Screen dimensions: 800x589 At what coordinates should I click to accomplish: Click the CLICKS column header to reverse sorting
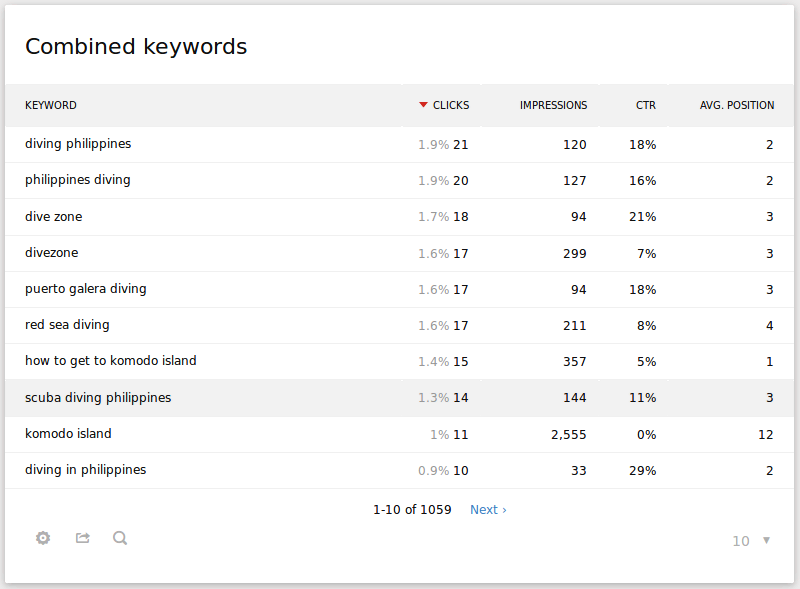point(450,105)
